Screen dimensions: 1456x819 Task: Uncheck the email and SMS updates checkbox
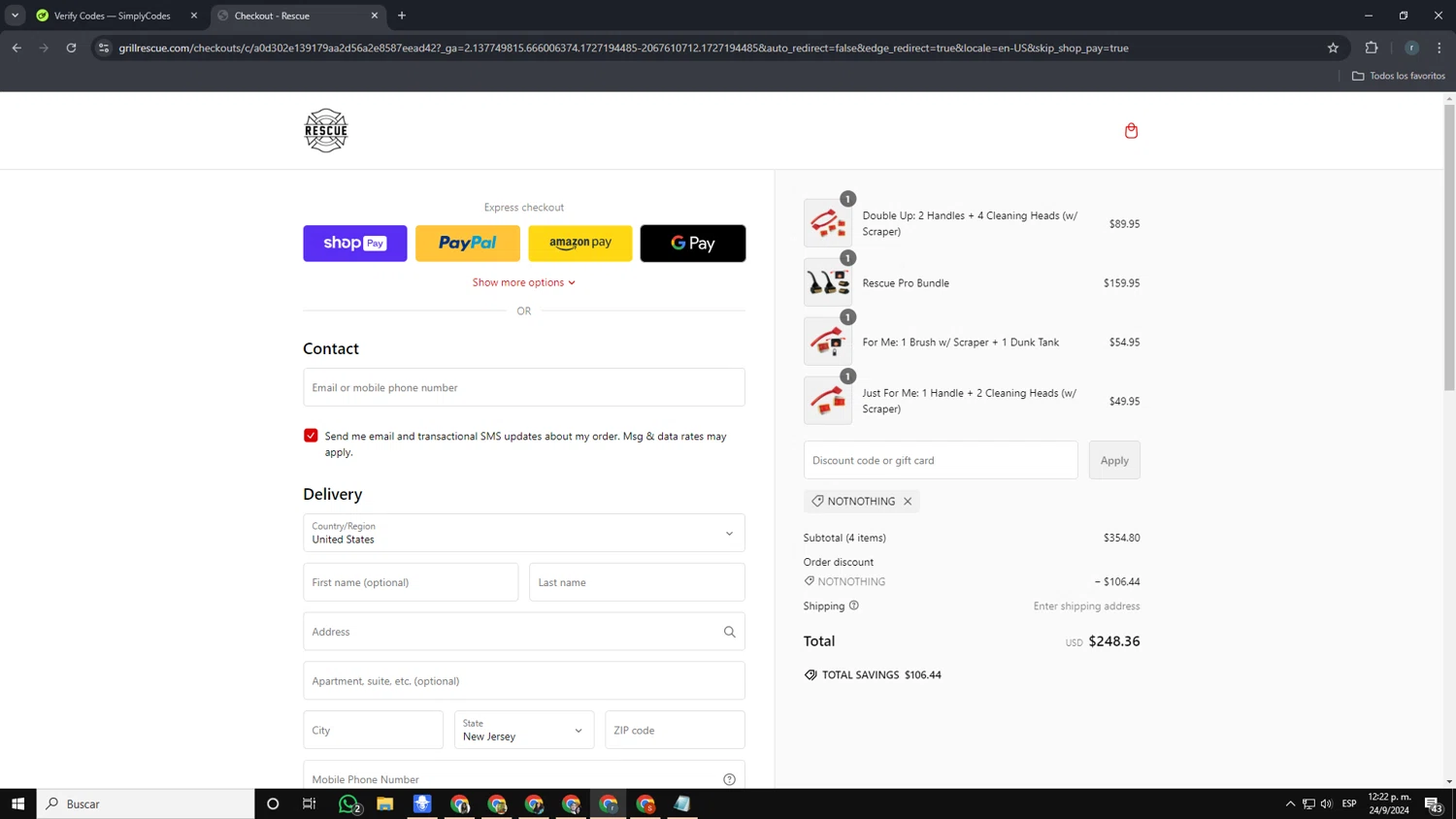311,436
